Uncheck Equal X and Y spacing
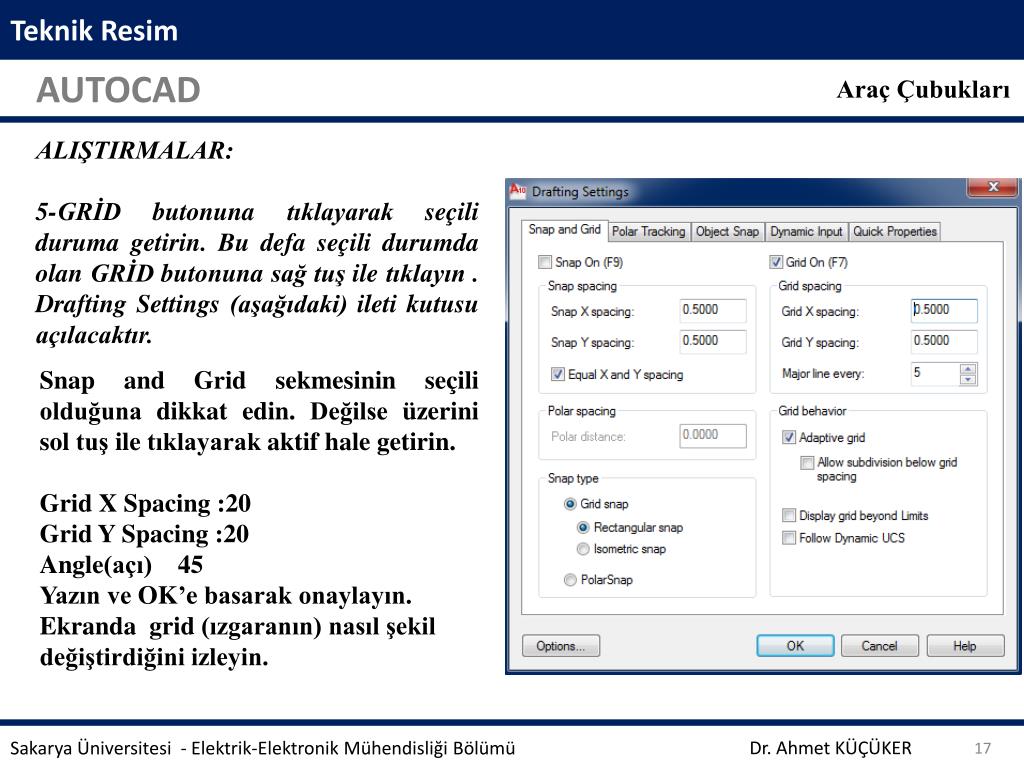This screenshot has width=1024, height=768. 558,374
